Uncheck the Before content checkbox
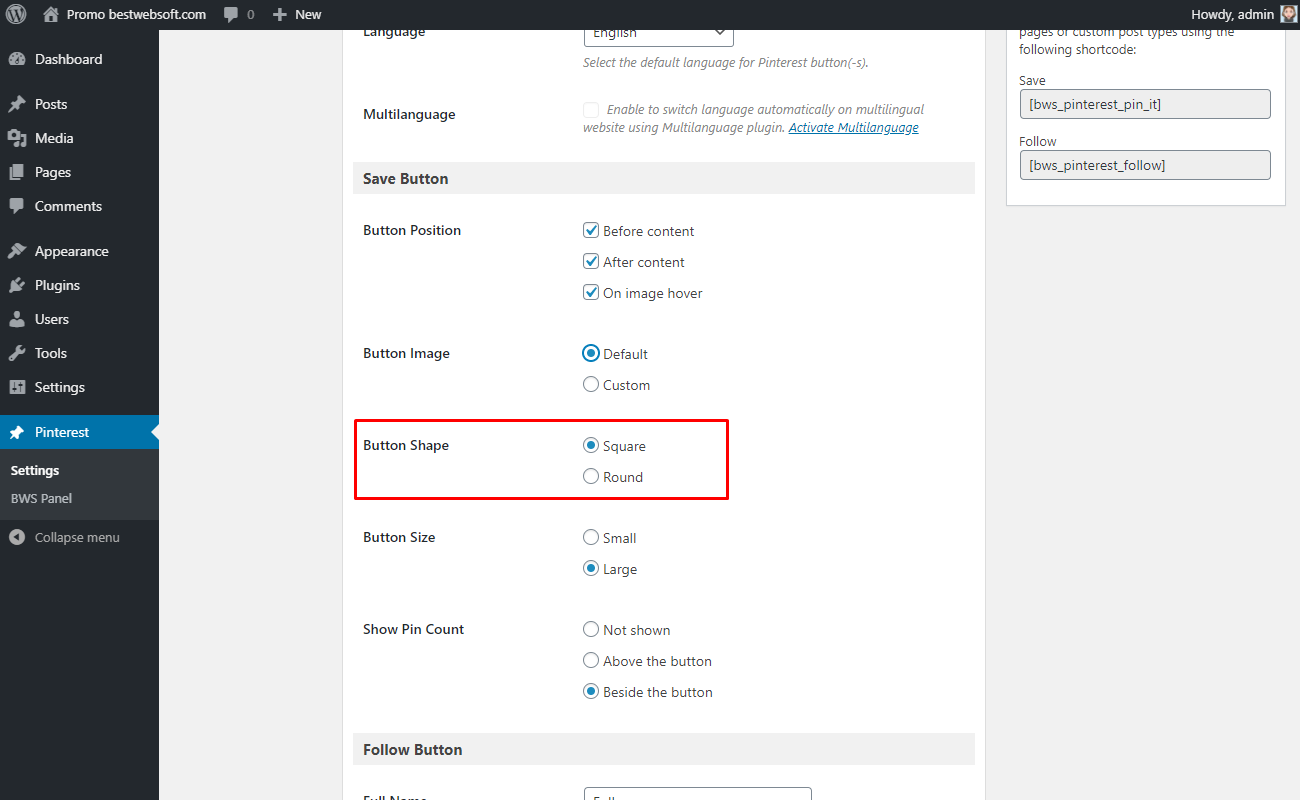Viewport: 1300px width, 800px height. pyautogui.click(x=591, y=231)
